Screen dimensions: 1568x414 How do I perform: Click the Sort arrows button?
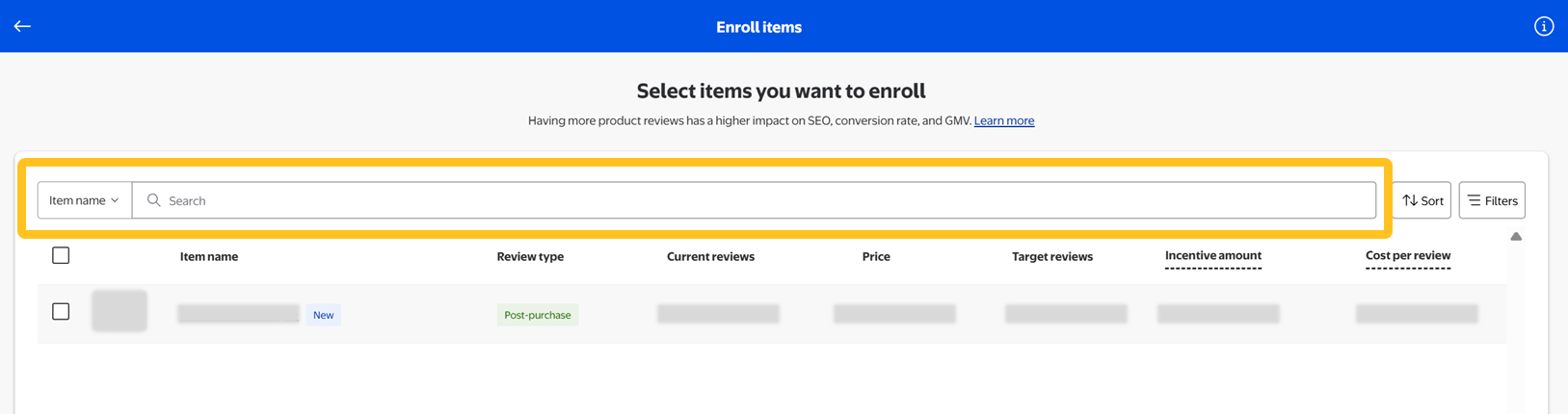tap(1422, 200)
